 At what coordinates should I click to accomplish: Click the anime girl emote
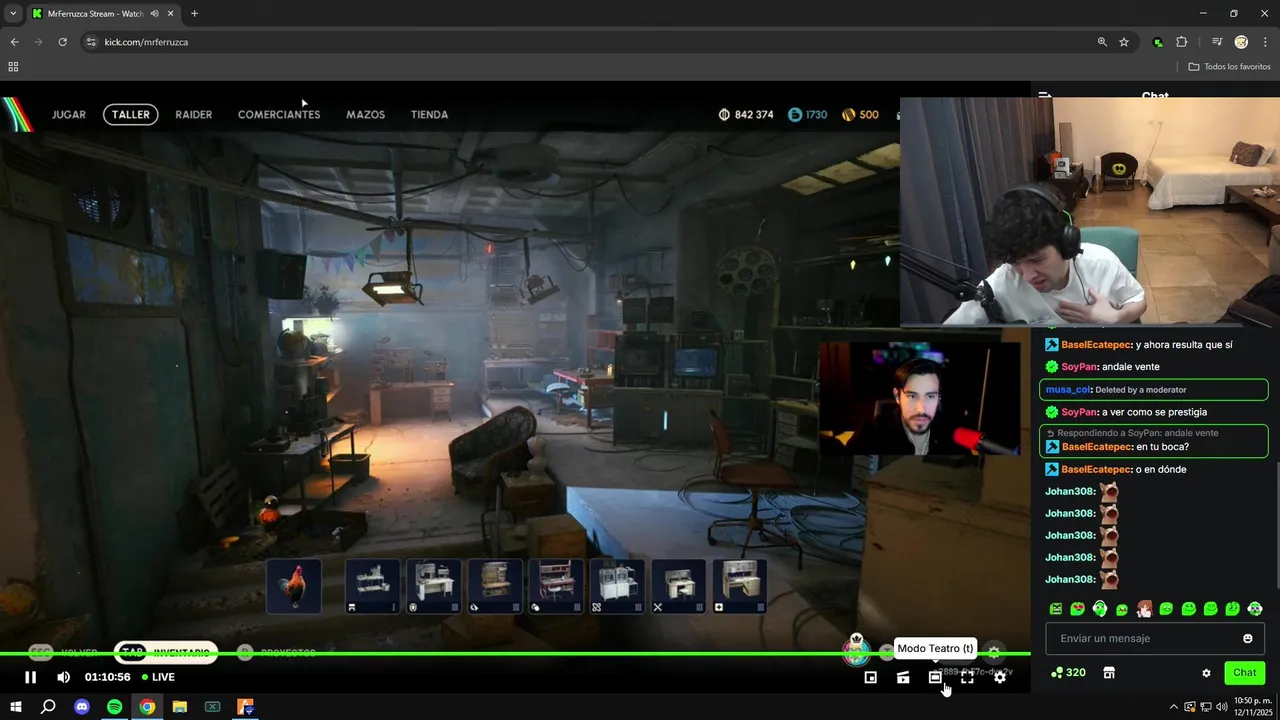1144,609
